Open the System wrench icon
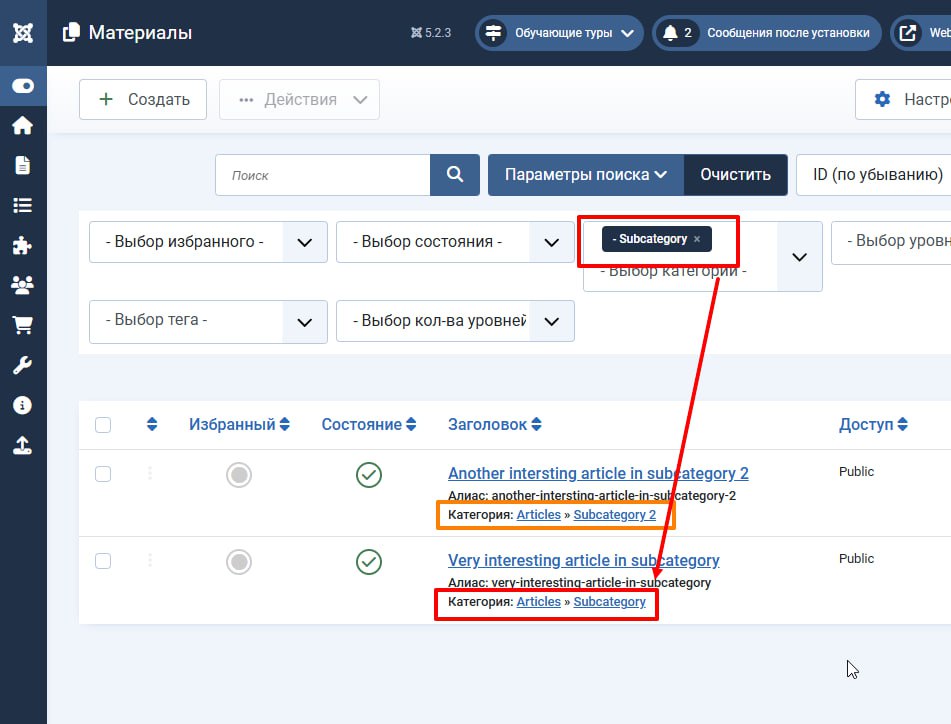This screenshot has width=951, height=724. (x=22, y=365)
